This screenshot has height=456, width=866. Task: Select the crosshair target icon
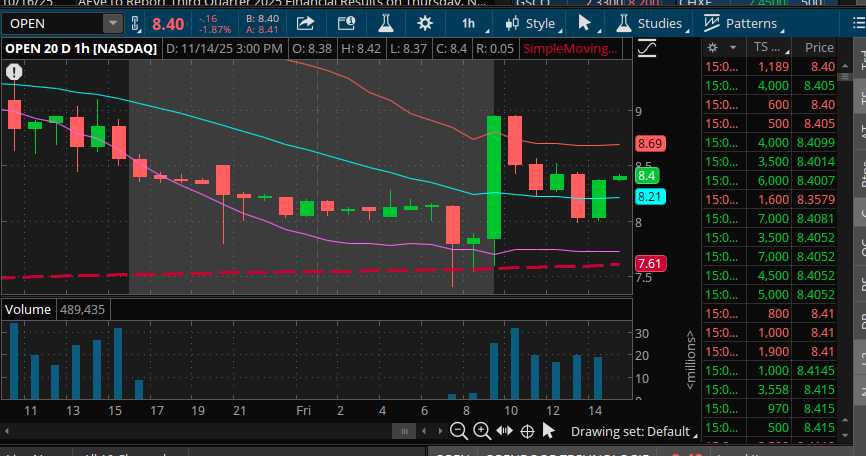click(527, 431)
